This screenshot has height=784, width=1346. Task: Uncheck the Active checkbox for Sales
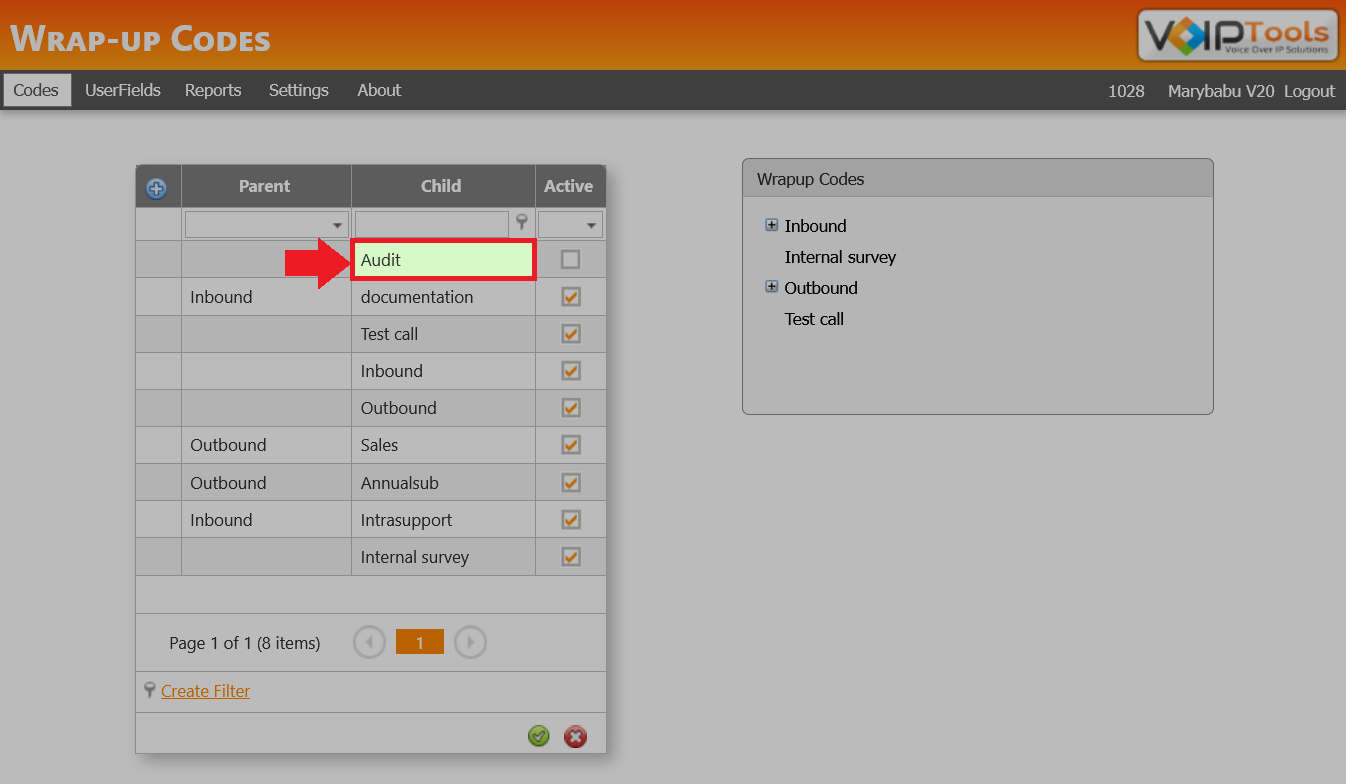tap(570, 444)
